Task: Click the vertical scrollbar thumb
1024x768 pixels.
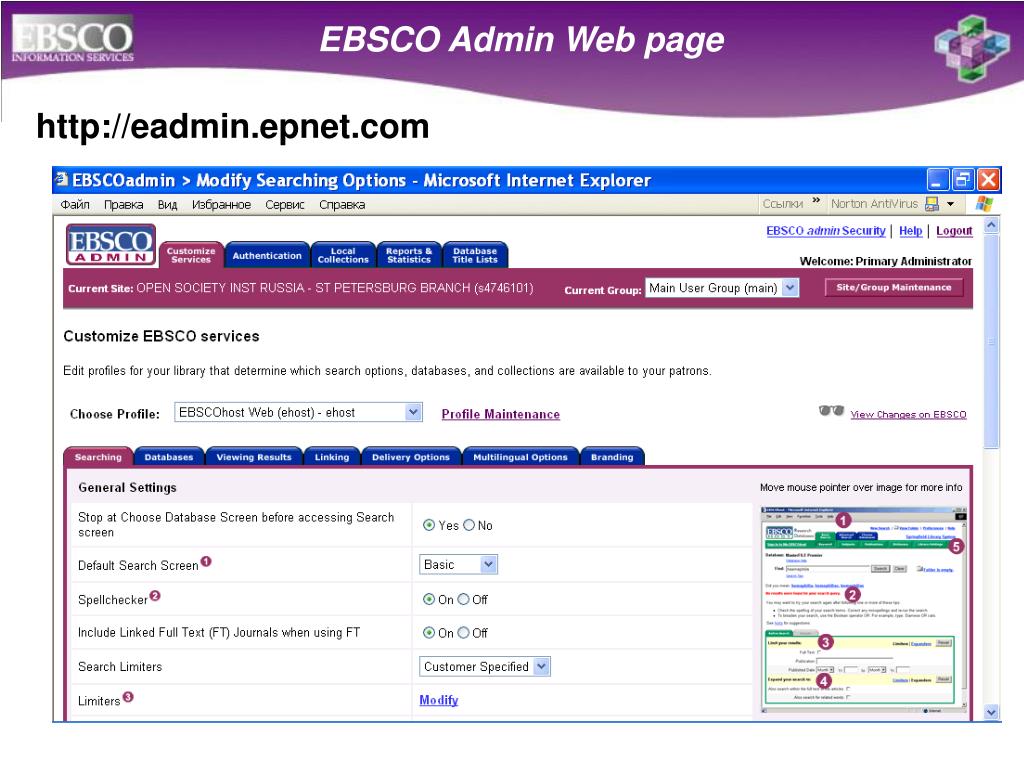Action: 991,342
